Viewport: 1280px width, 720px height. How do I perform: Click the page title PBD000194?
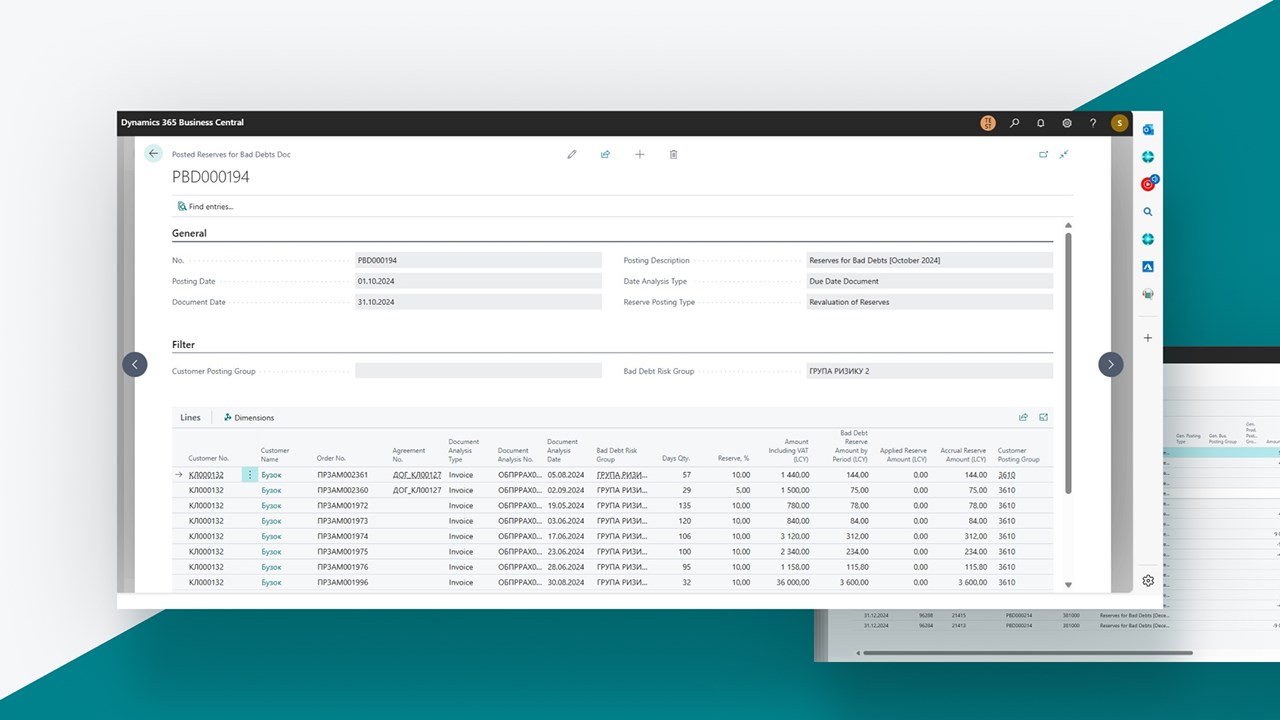pyautogui.click(x=211, y=177)
